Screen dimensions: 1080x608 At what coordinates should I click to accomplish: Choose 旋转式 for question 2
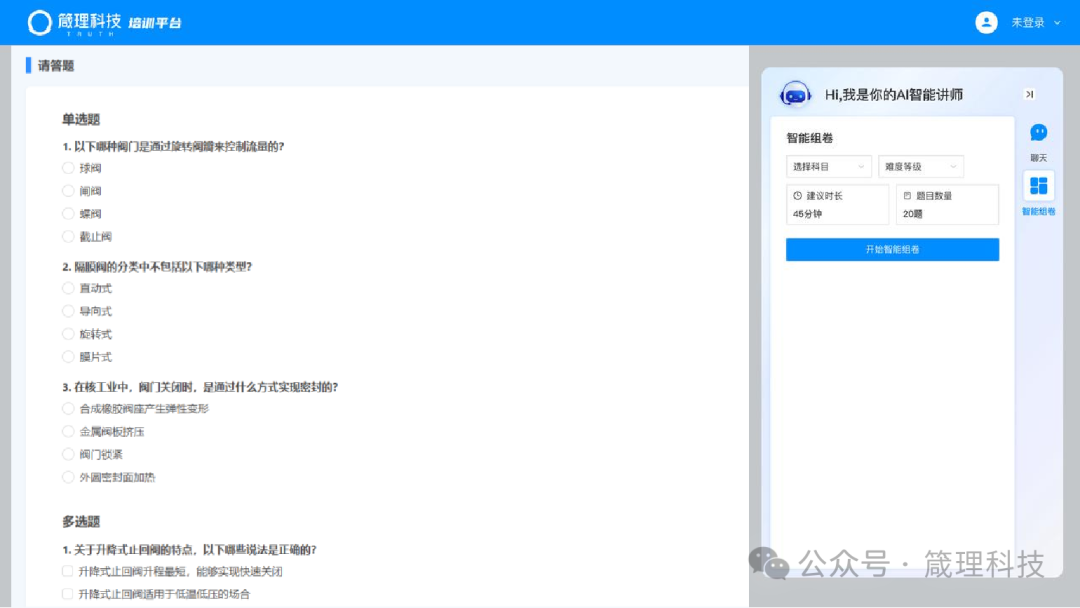[69, 334]
